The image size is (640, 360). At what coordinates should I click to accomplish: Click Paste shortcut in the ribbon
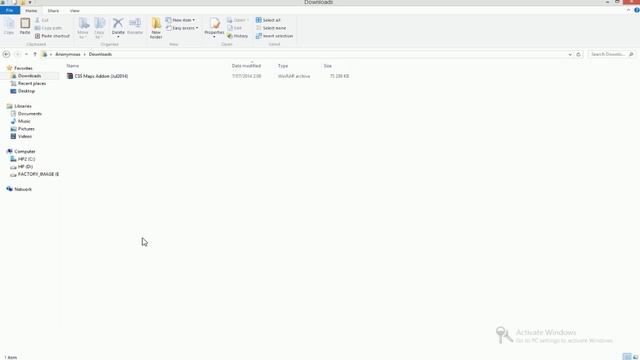[52, 36]
